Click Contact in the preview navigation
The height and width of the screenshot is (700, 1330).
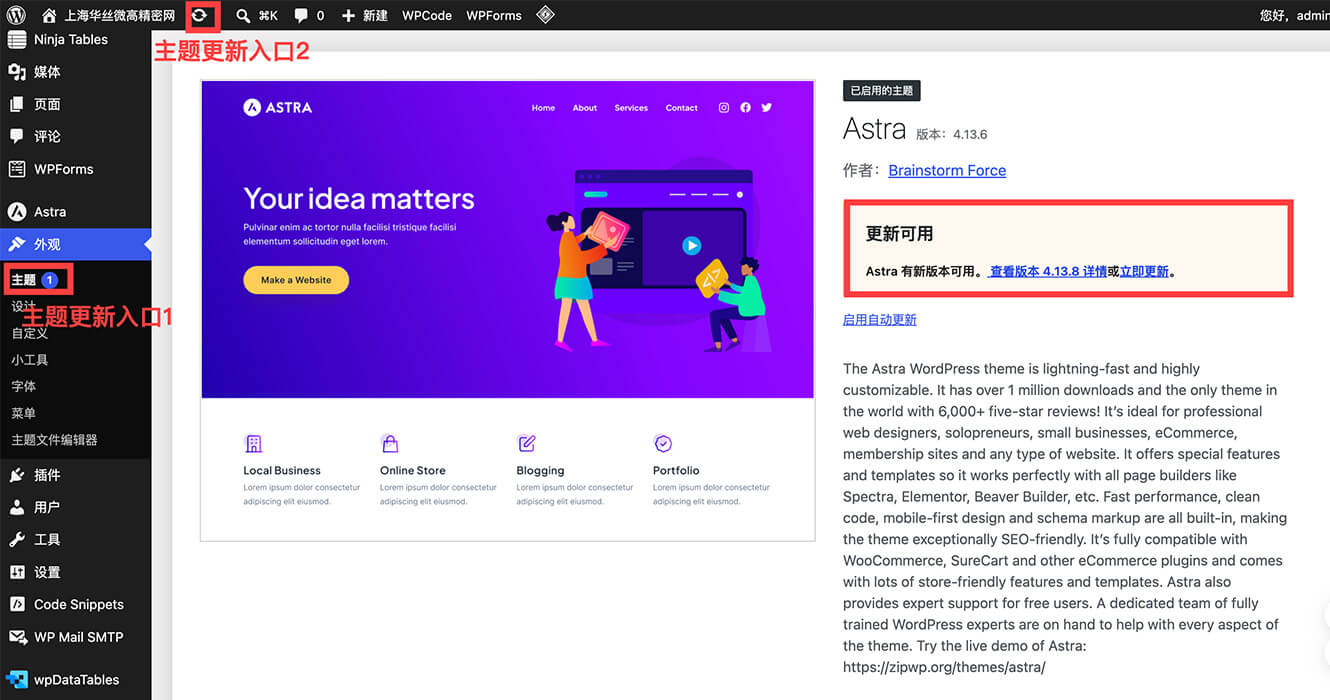click(x=682, y=108)
